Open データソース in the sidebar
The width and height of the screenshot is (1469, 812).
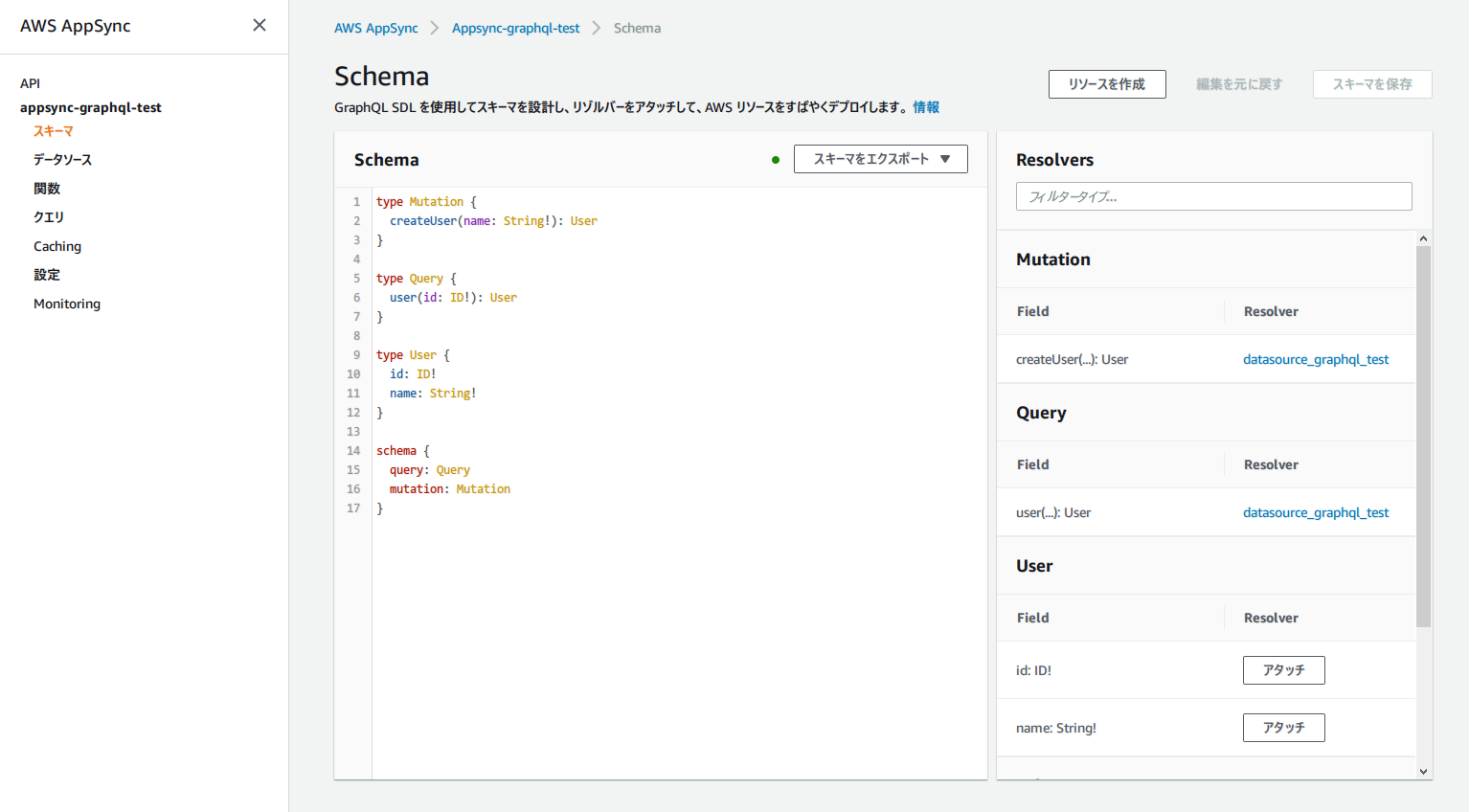coord(62,160)
